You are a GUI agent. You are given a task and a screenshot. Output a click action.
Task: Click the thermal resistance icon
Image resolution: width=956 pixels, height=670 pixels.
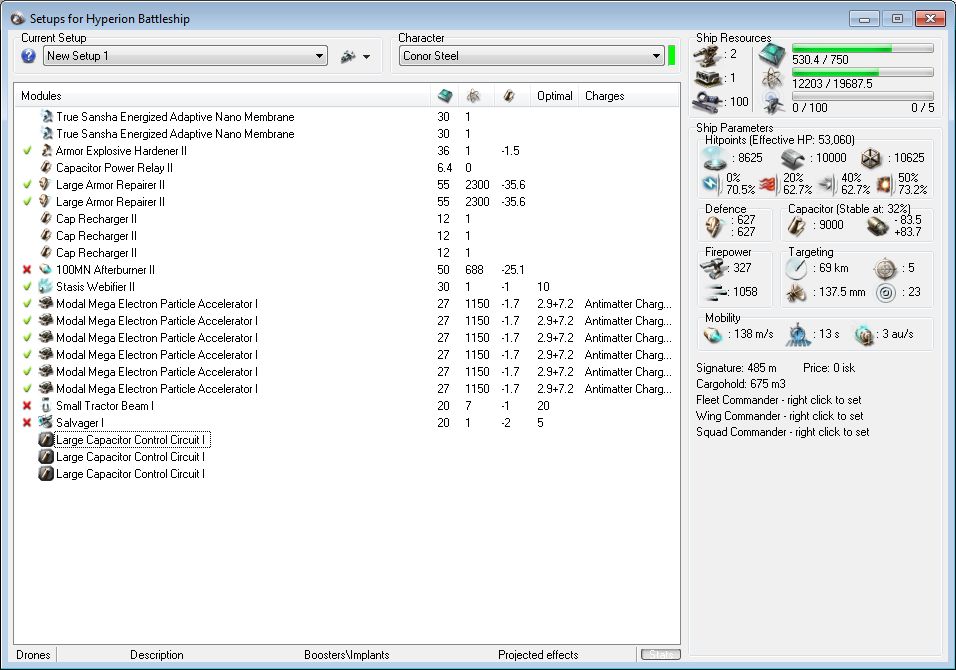(769, 184)
